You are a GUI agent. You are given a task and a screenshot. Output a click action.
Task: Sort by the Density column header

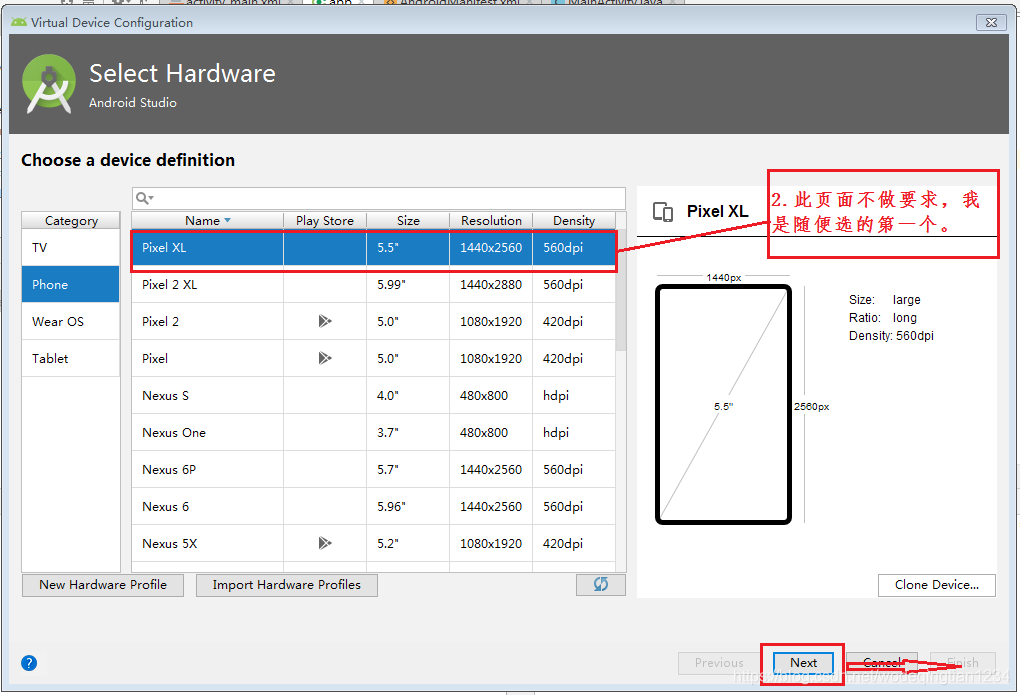pos(574,221)
